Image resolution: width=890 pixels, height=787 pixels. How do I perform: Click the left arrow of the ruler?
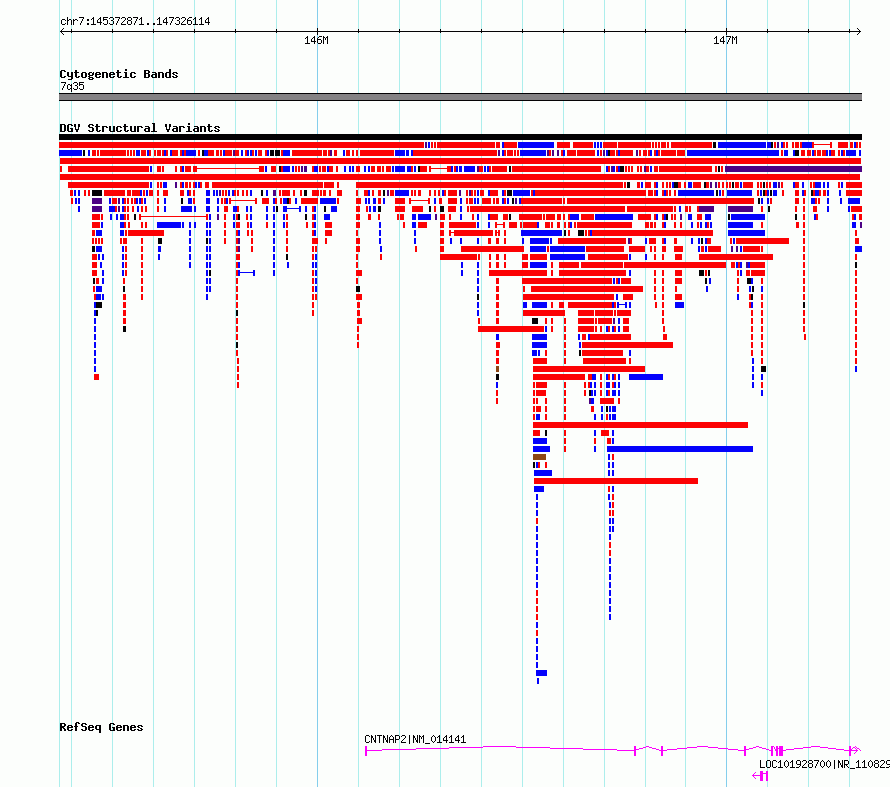point(63,32)
